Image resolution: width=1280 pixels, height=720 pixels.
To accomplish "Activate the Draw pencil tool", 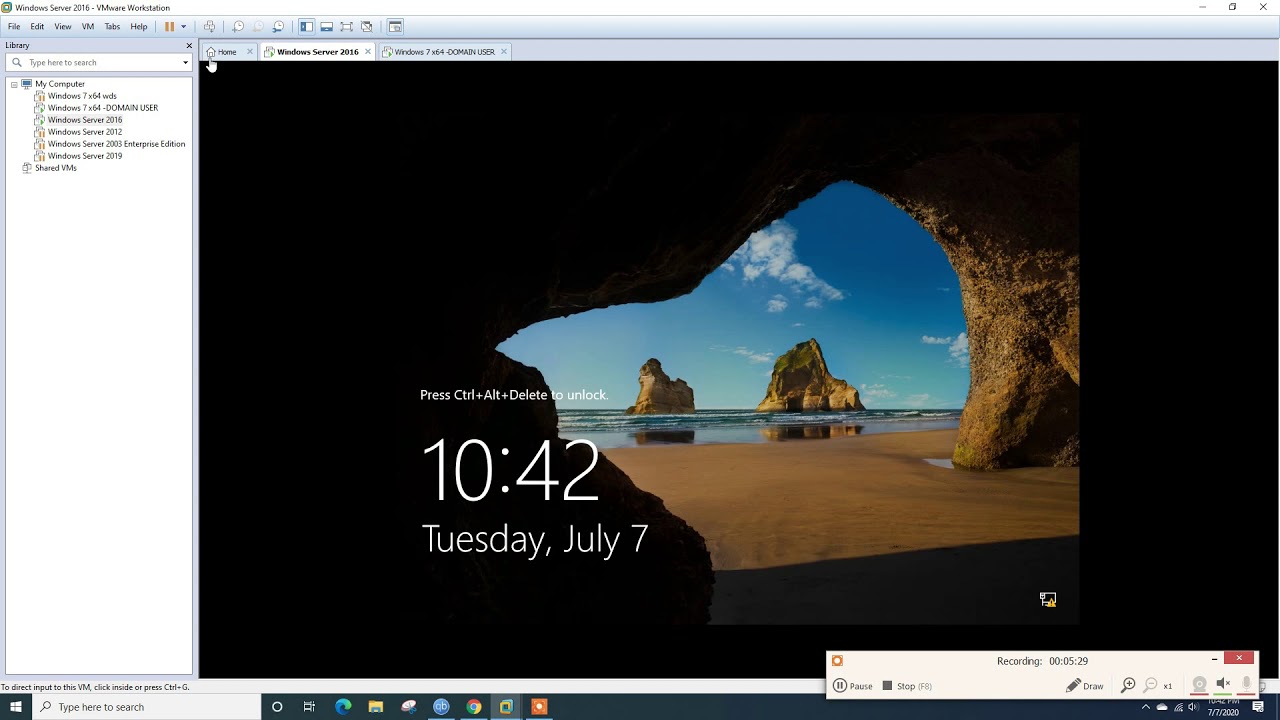I will [x=1085, y=686].
